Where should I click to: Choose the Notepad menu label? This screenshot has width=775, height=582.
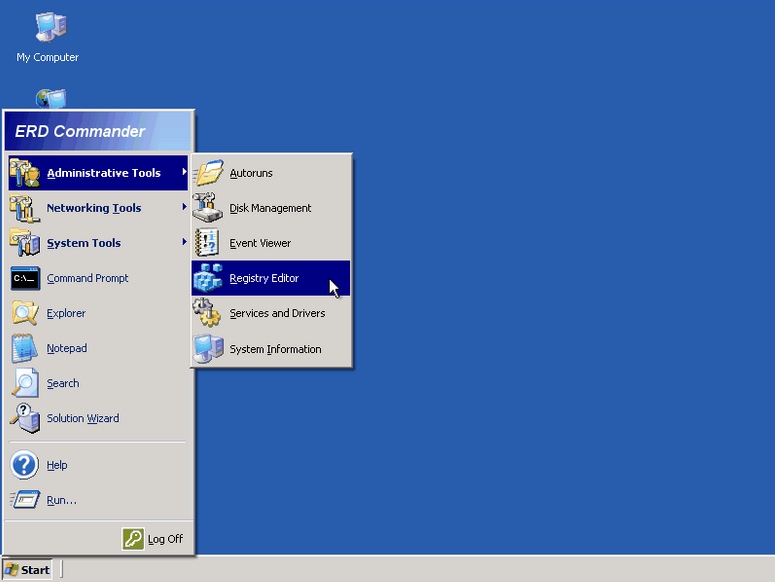coord(67,348)
